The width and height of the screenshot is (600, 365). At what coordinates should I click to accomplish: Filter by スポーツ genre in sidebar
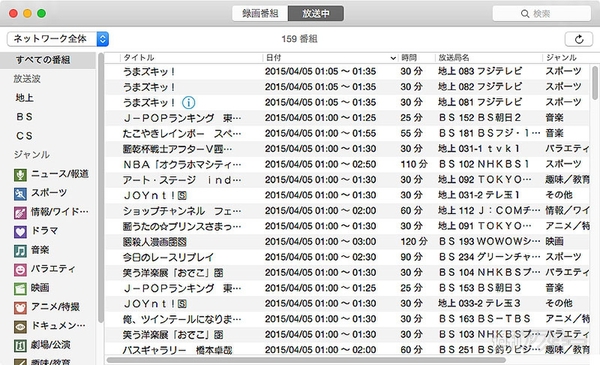point(49,193)
